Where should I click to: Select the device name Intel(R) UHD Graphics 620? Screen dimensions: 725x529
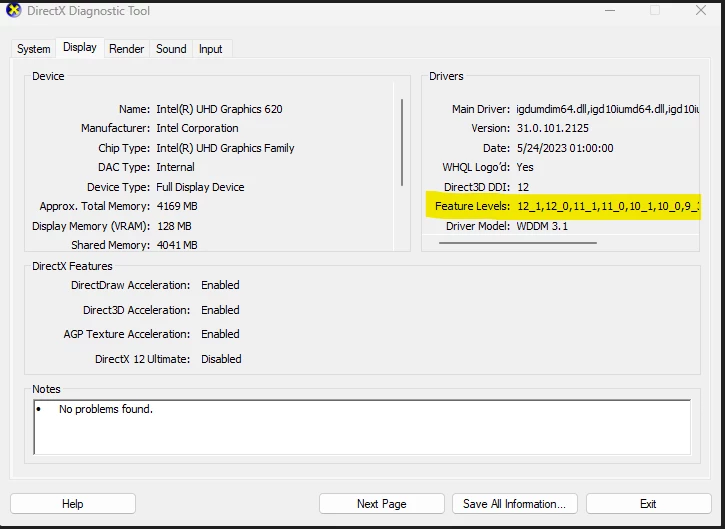tap(219, 109)
